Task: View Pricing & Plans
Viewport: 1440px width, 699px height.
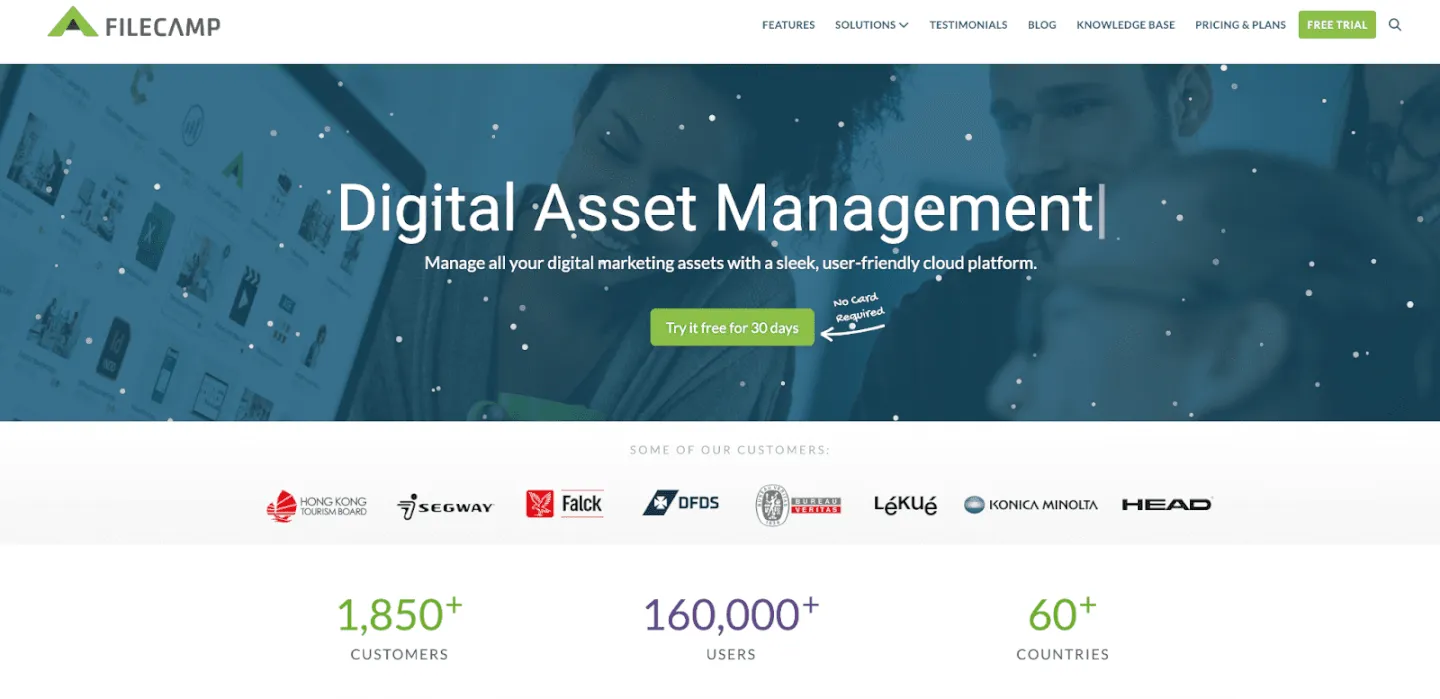Action: 1240,25
